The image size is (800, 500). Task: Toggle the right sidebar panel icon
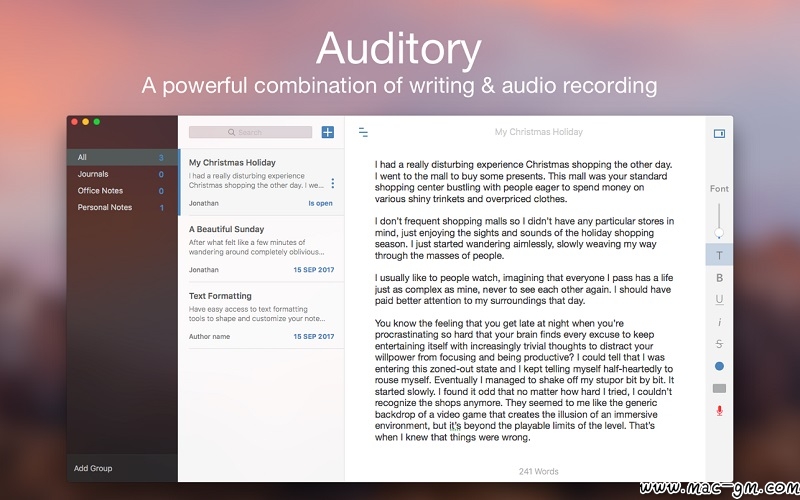point(719,134)
